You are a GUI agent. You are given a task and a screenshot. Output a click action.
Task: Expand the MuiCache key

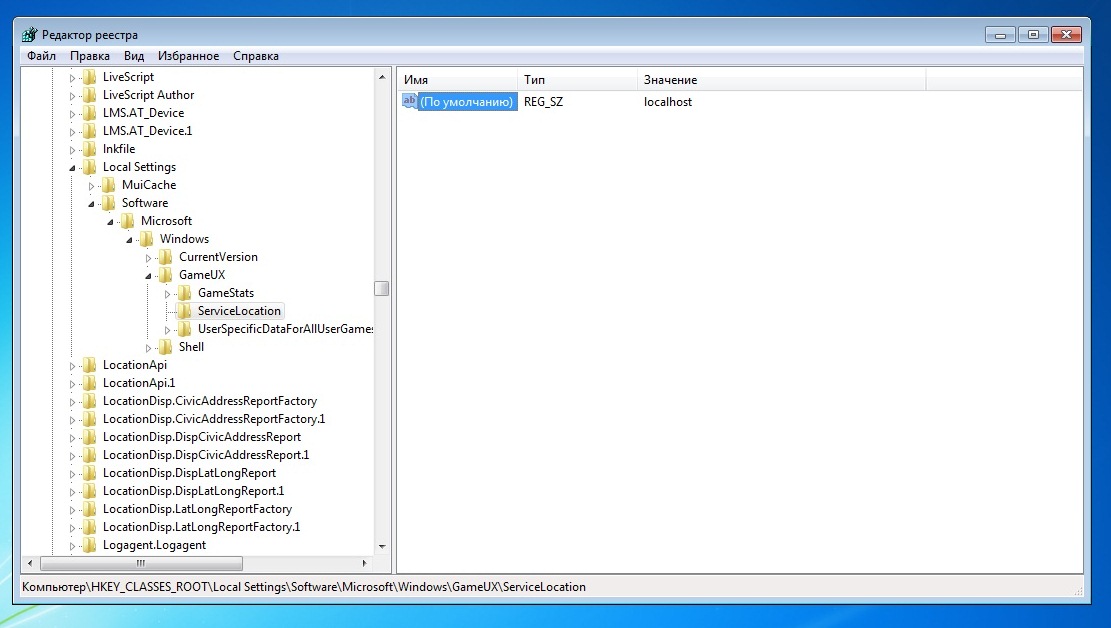pos(91,186)
